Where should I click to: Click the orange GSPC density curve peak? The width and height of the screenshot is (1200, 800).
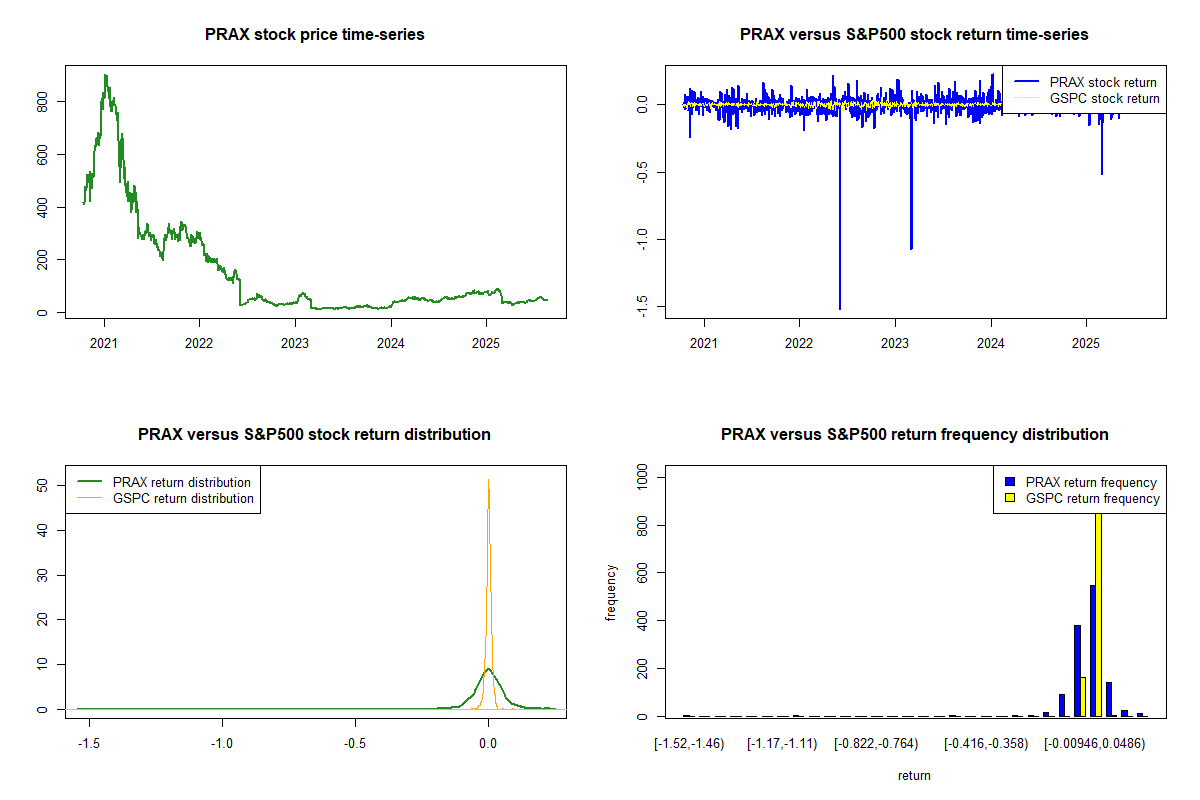(x=488, y=481)
